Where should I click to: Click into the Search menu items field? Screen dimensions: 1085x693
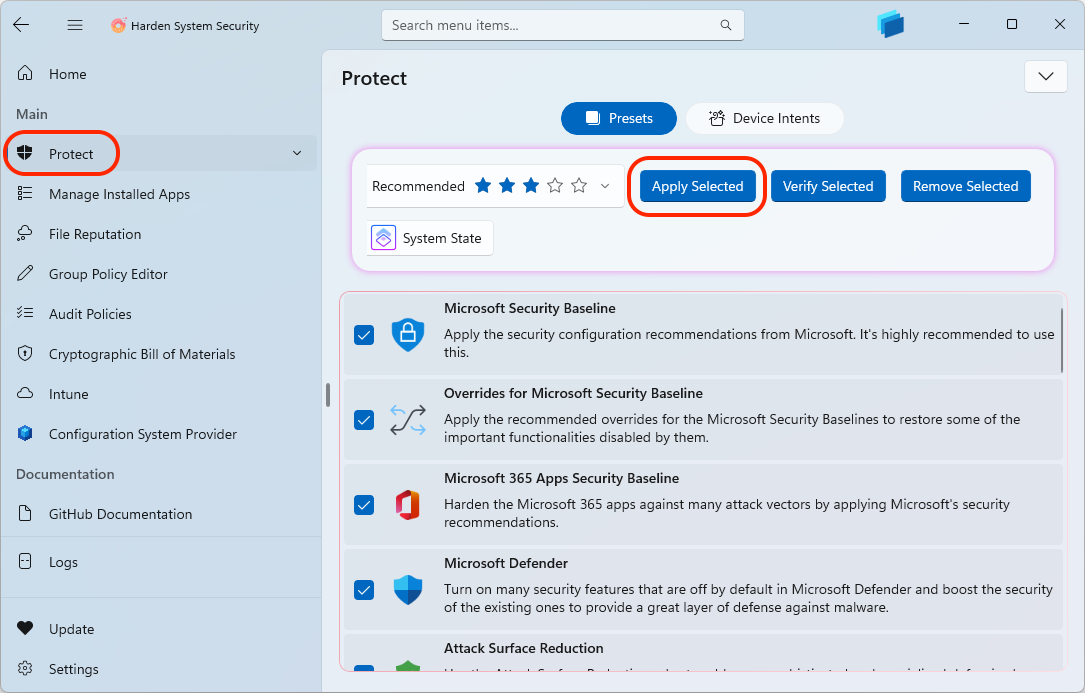click(x=563, y=25)
